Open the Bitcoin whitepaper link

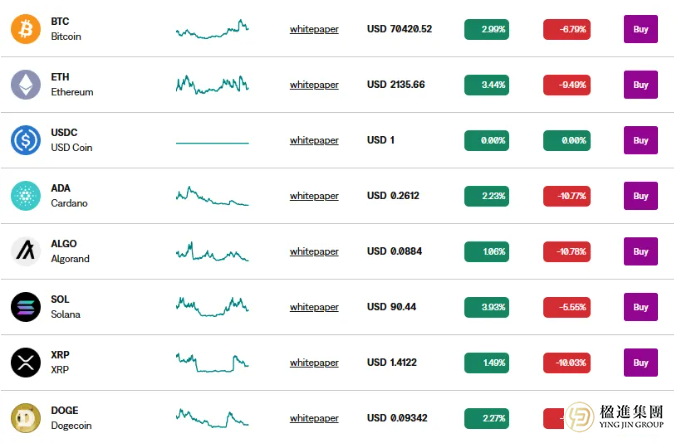pos(314,29)
